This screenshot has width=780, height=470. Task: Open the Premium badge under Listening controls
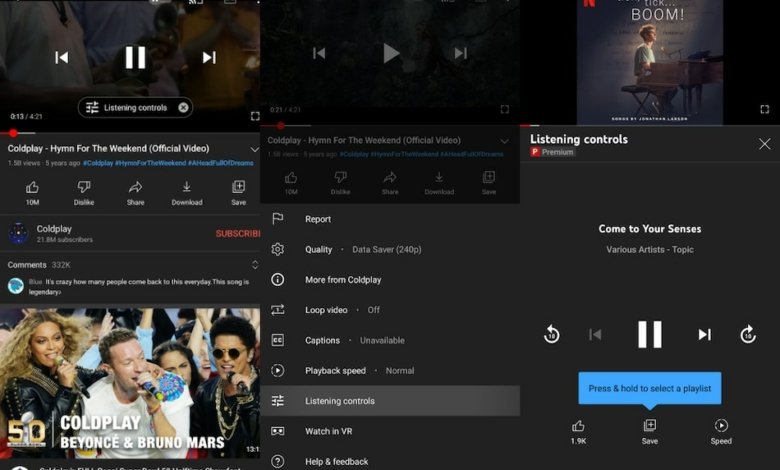point(552,152)
